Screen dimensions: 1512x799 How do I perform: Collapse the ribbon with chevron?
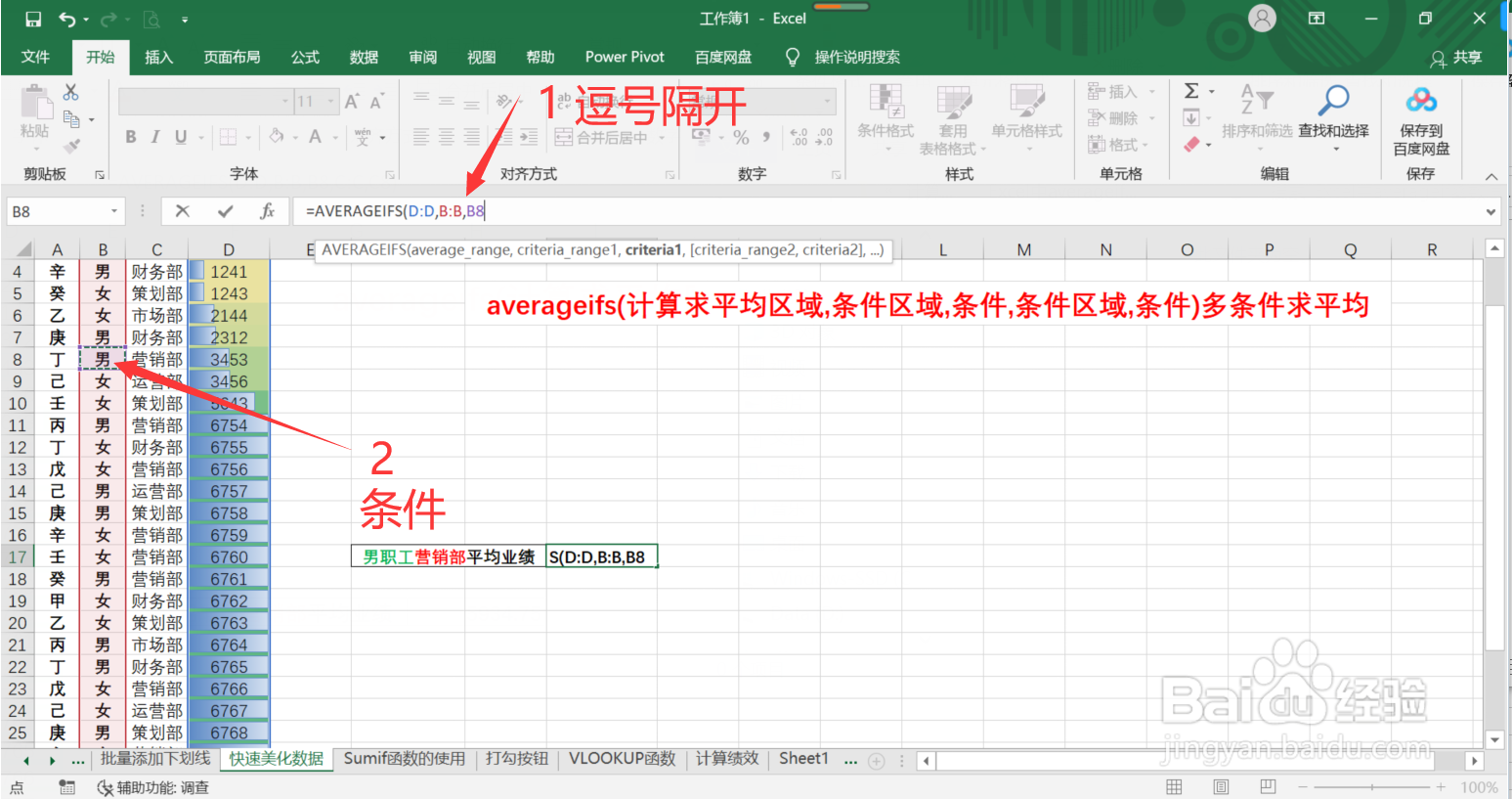coord(1491,176)
